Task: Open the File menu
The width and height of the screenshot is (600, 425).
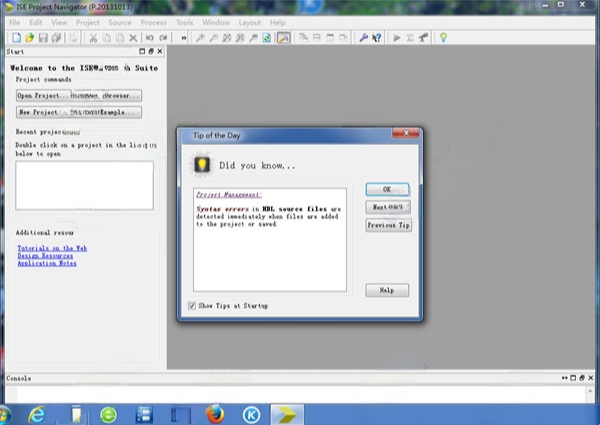Action: coord(15,23)
